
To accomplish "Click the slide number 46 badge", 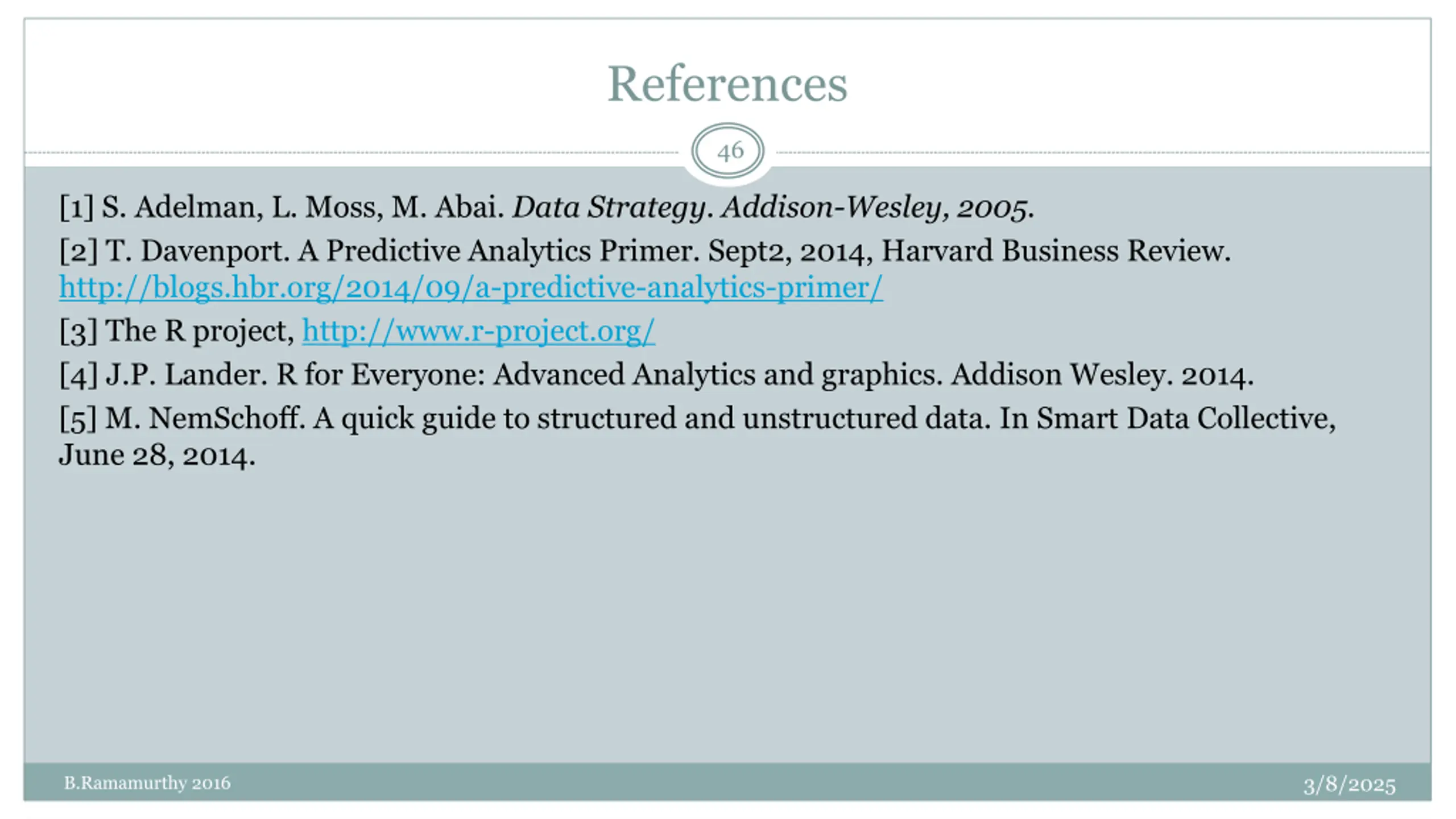I will coord(727,152).
